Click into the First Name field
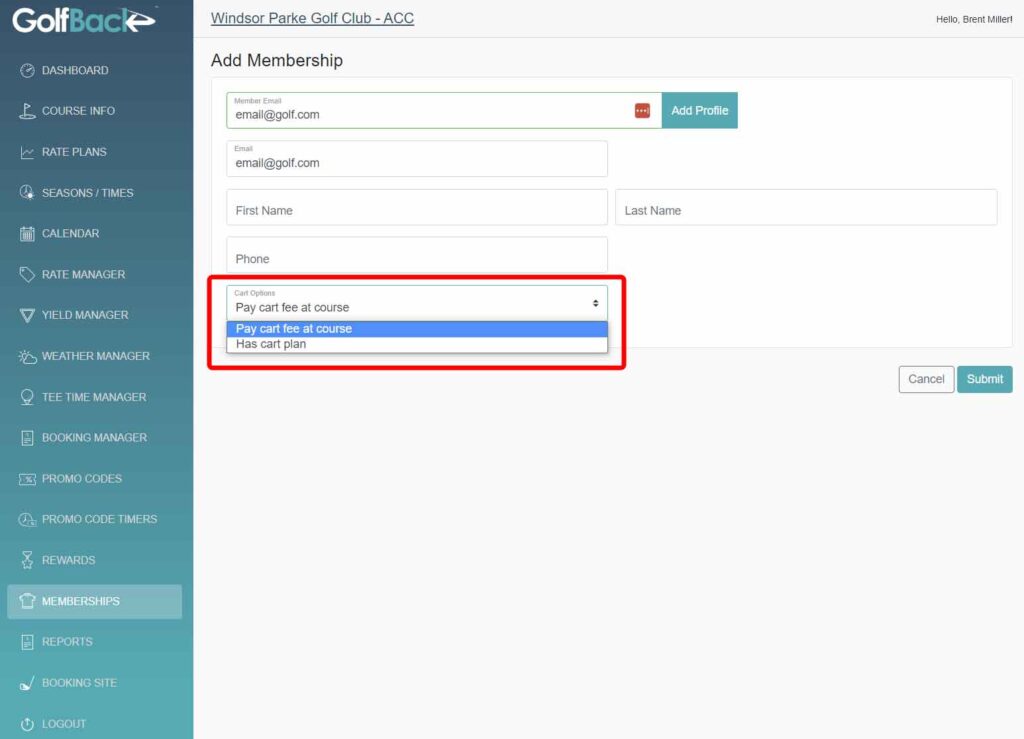 [416, 208]
